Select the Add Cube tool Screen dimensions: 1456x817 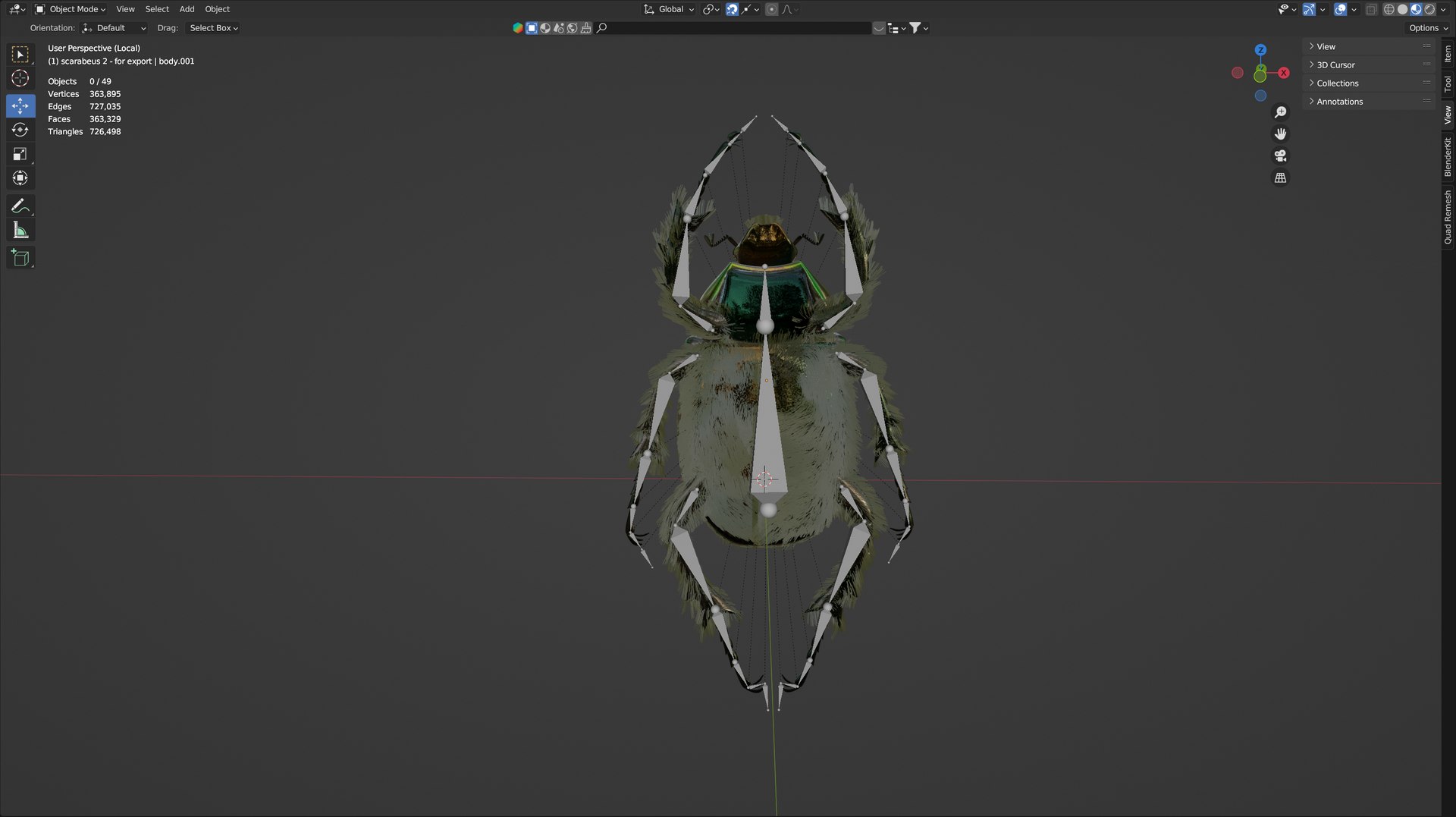click(x=20, y=258)
